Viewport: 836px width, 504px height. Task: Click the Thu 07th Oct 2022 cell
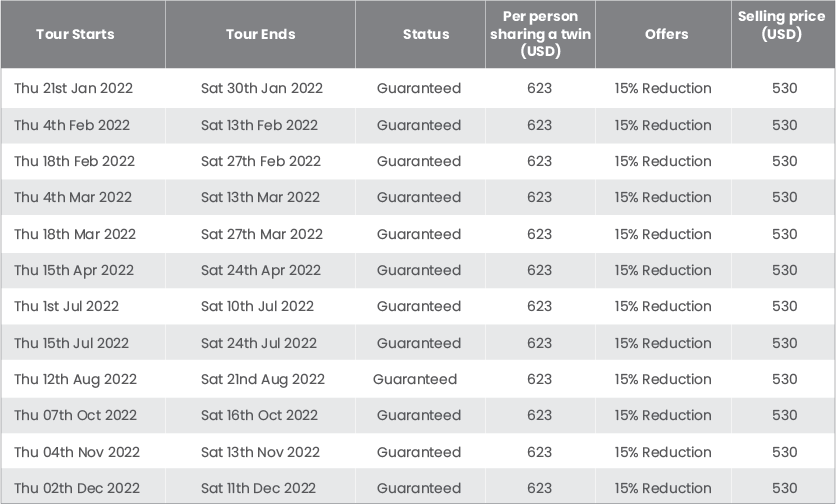pyautogui.click(x=76, y=415)
